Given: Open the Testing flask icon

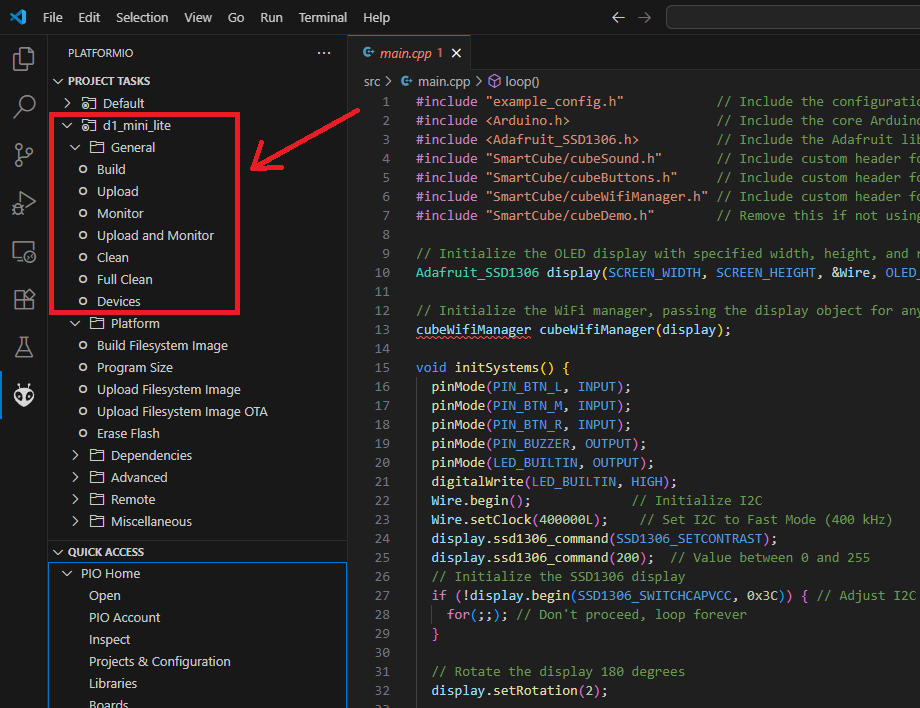Looking at the screenshot, I should click(x=23, y=347).
